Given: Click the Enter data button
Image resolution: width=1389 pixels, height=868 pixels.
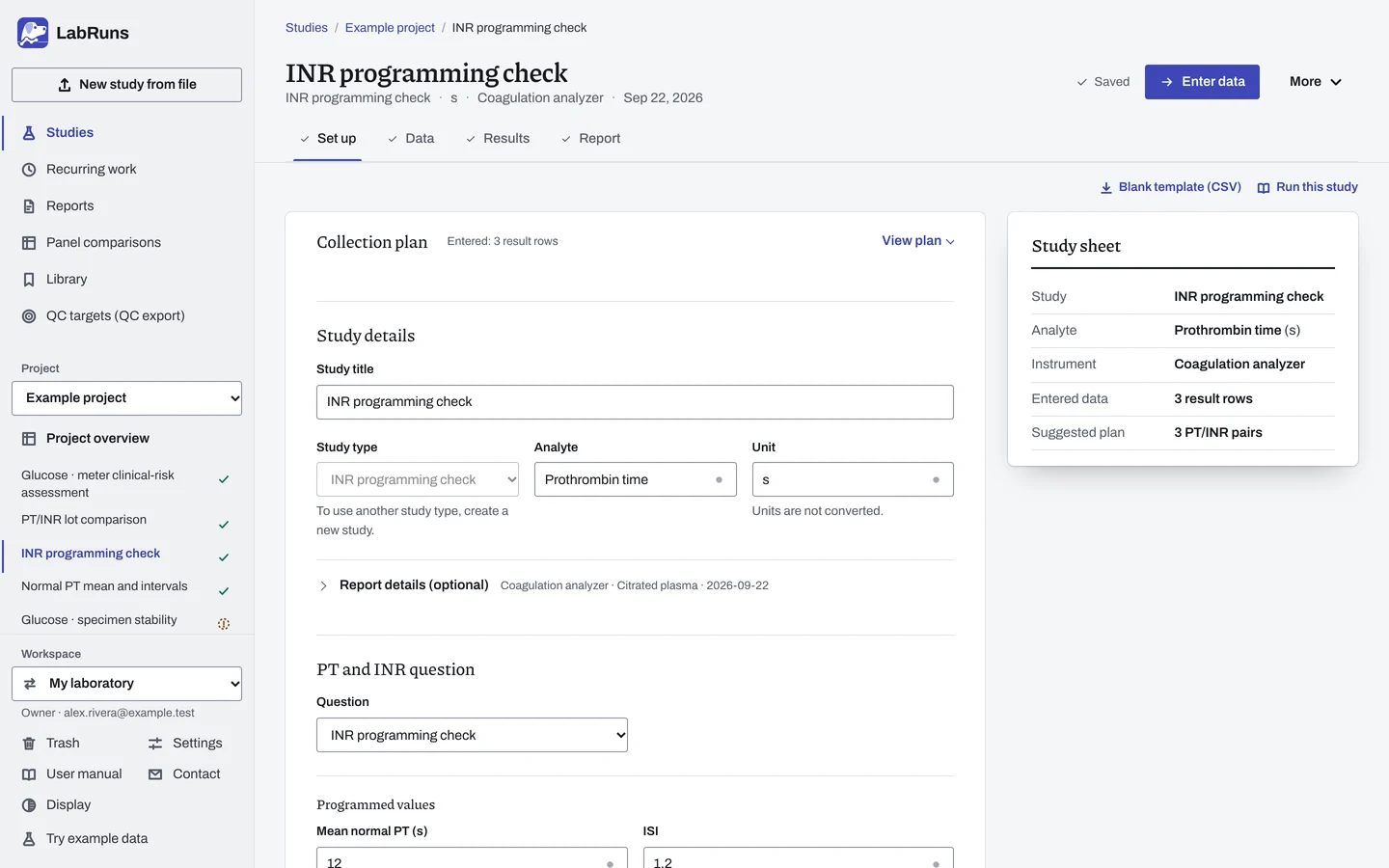Looking at the screenshot, I should [1202, 82].
